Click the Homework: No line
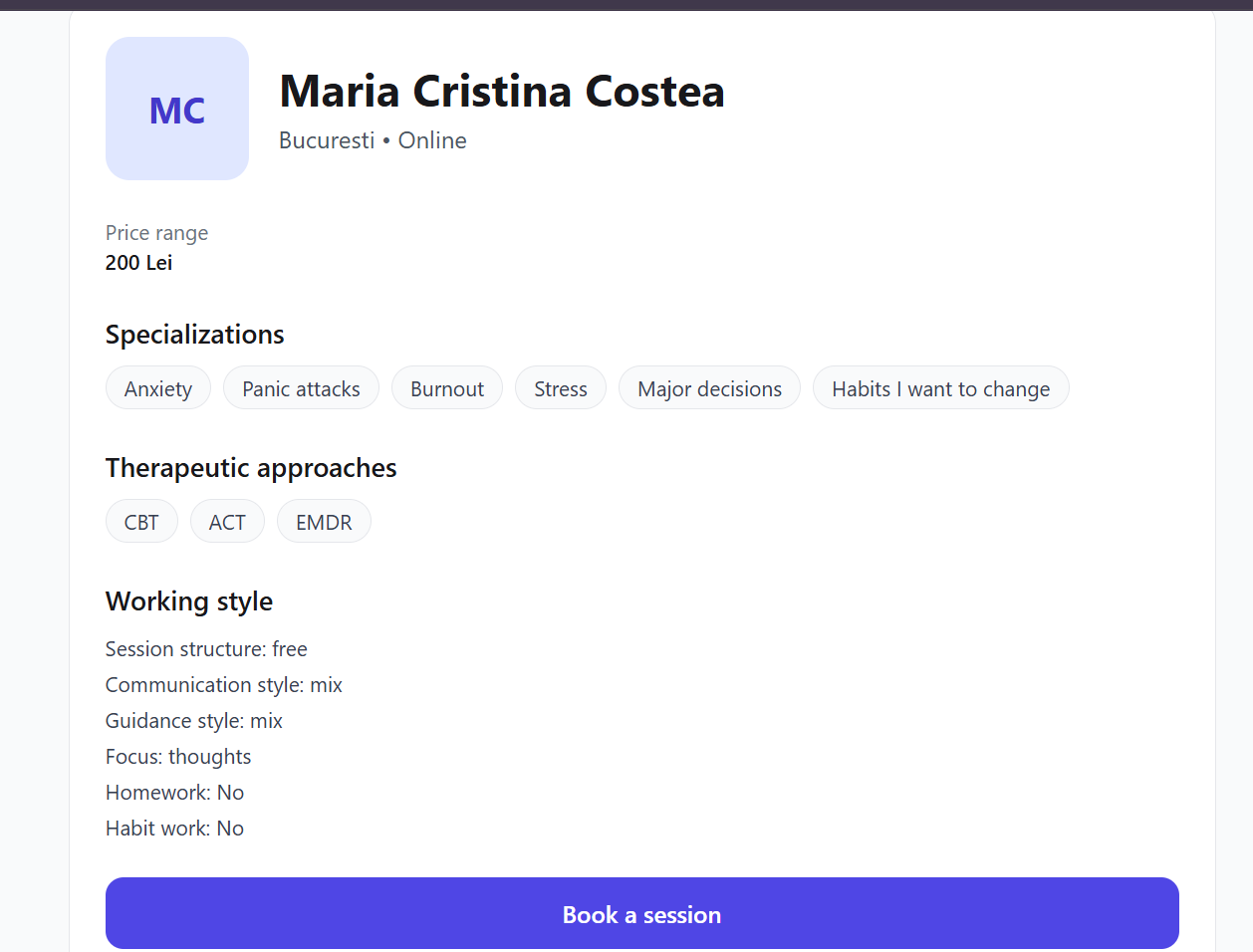 pyautogui.click(x=174, y=793)
